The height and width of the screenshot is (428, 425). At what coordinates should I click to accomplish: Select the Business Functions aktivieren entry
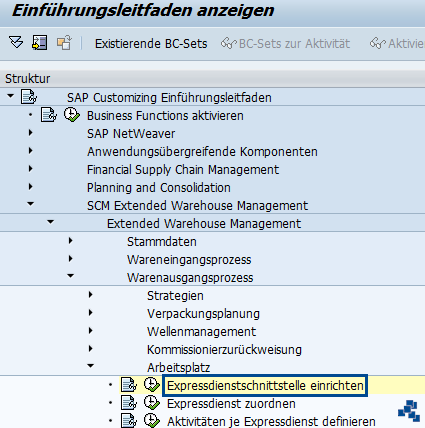tap(165, 116)
